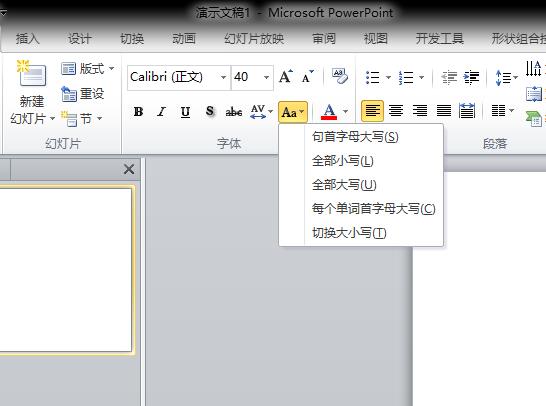546x406 pixels.
Task: Select the slide thumbnail in the pane
Action: pos(65,270)
